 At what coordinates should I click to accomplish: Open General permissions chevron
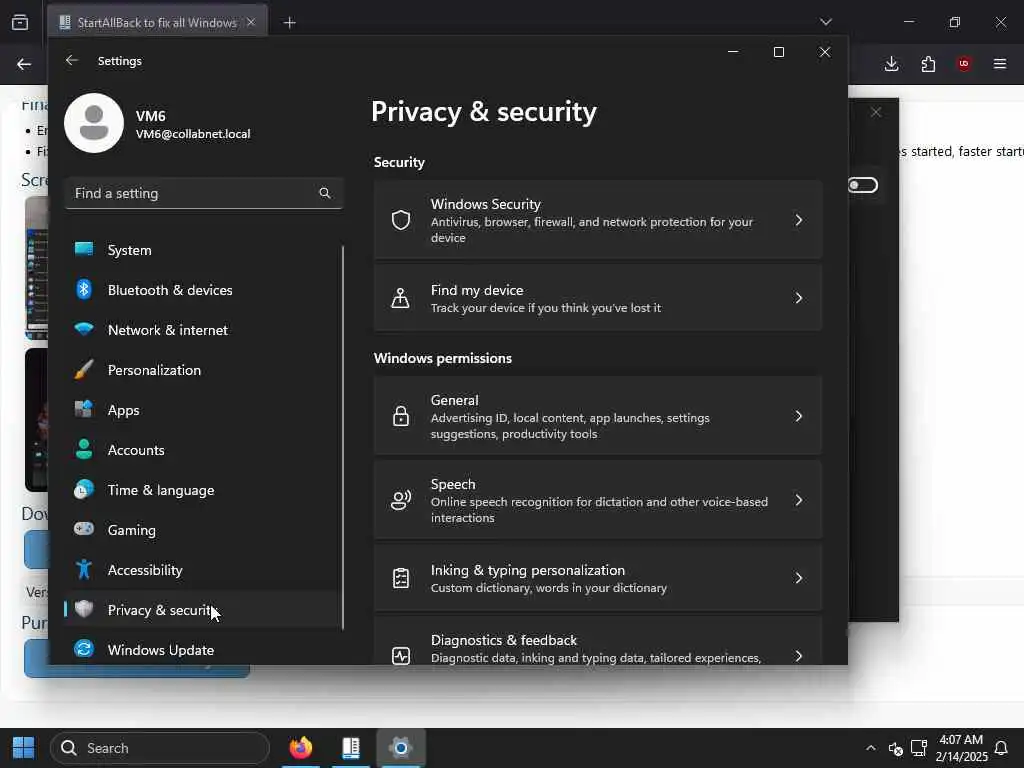[x=798, y=416]
